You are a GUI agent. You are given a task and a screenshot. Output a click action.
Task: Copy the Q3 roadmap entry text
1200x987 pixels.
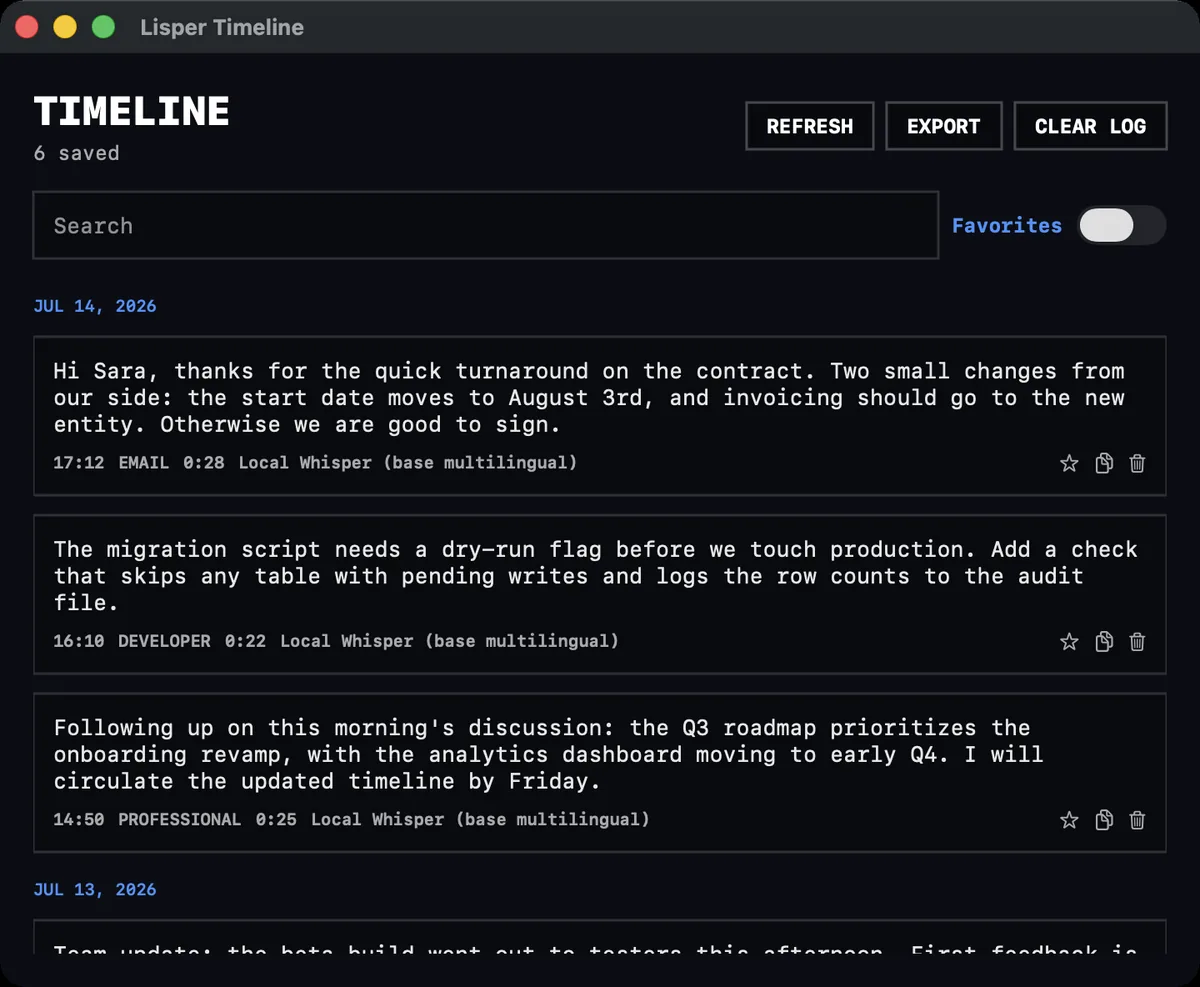pos(1104,820)
